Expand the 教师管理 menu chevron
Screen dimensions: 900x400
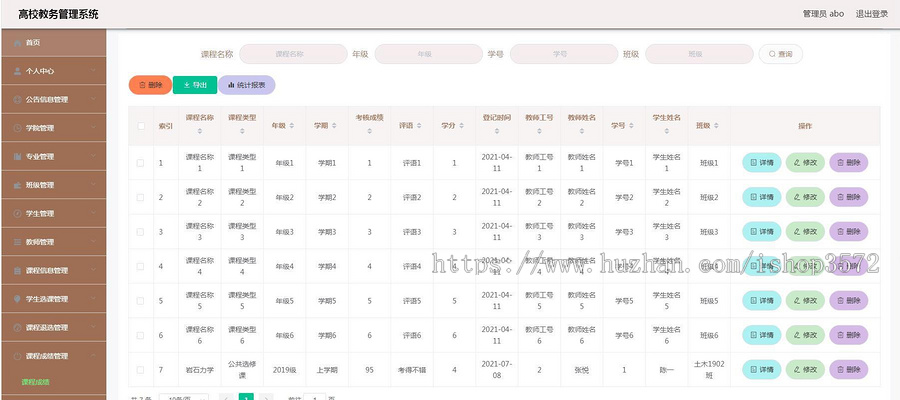point(94,242)
